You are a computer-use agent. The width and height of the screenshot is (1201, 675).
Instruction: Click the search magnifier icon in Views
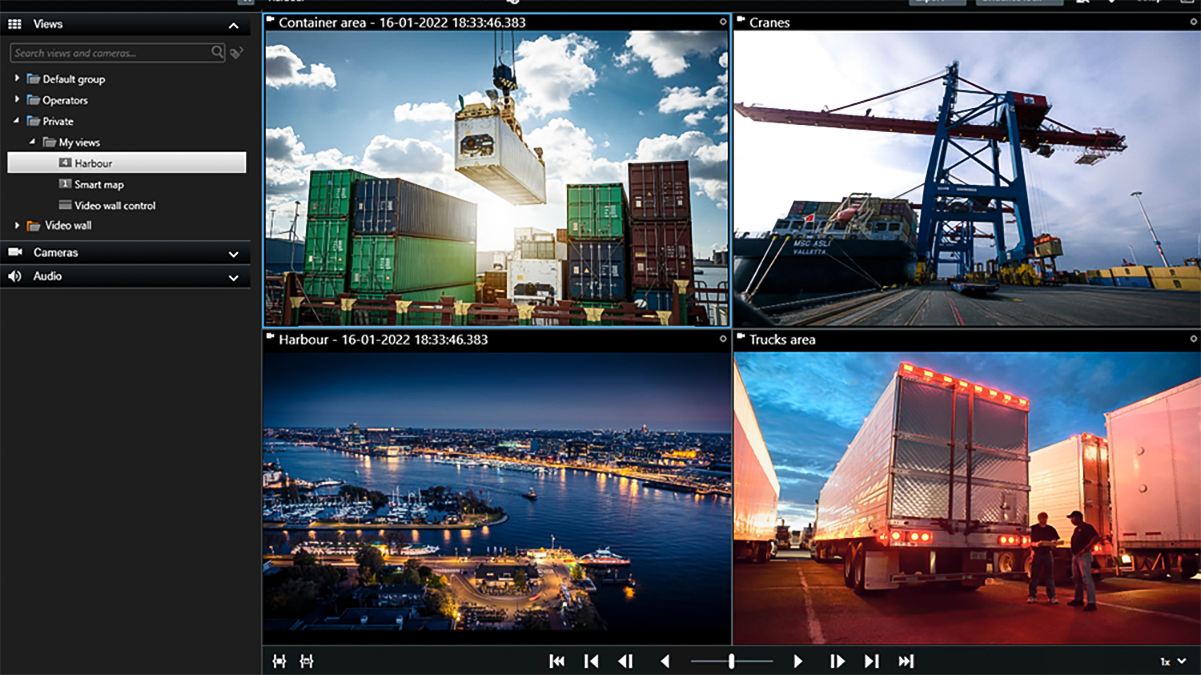tap(217, 53)
